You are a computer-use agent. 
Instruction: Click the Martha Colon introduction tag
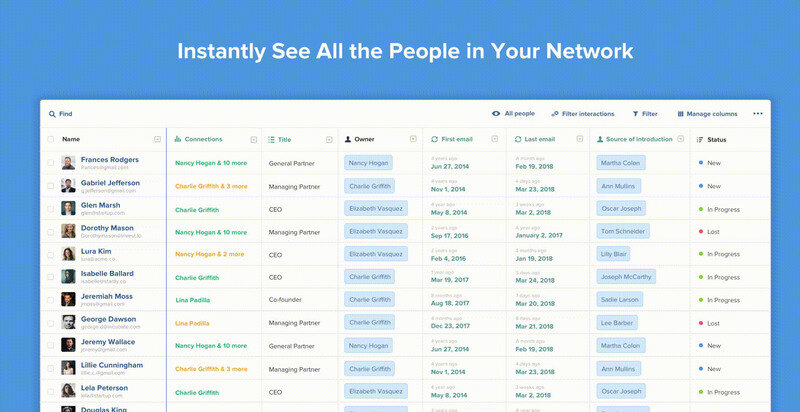(621, 162)
